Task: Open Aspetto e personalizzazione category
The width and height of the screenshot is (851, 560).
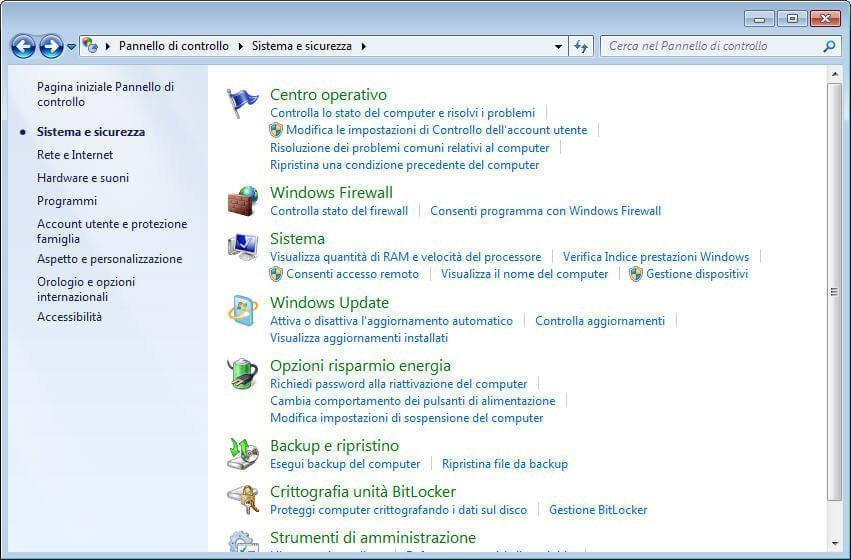Action: pyautogui.click(x=109, y=259)
